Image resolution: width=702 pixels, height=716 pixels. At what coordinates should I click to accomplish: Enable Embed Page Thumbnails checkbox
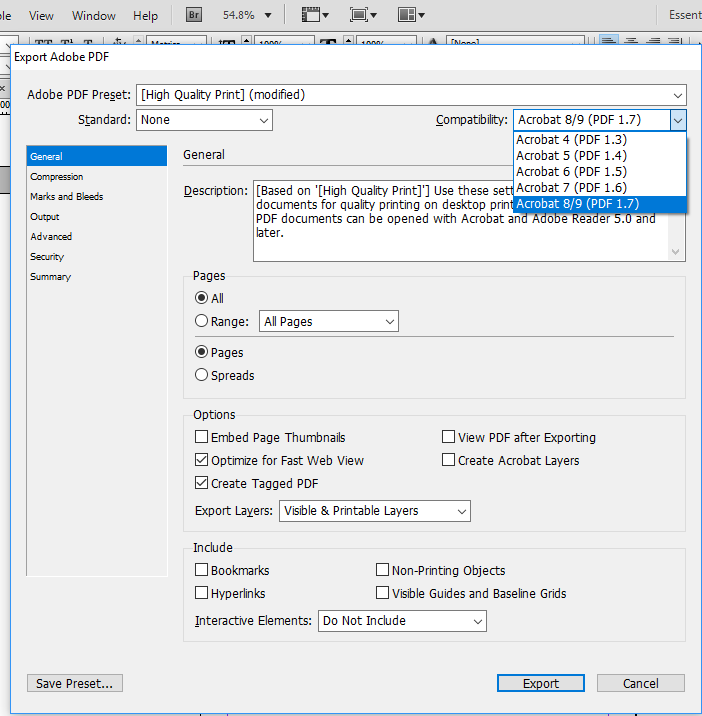pos(202,437)
